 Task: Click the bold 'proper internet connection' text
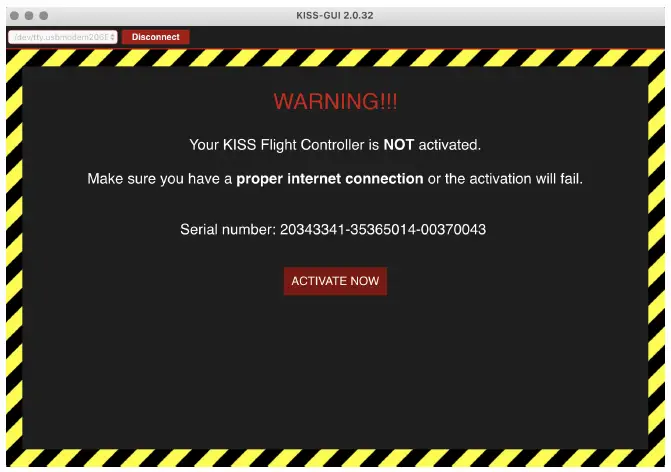[330, 179]
